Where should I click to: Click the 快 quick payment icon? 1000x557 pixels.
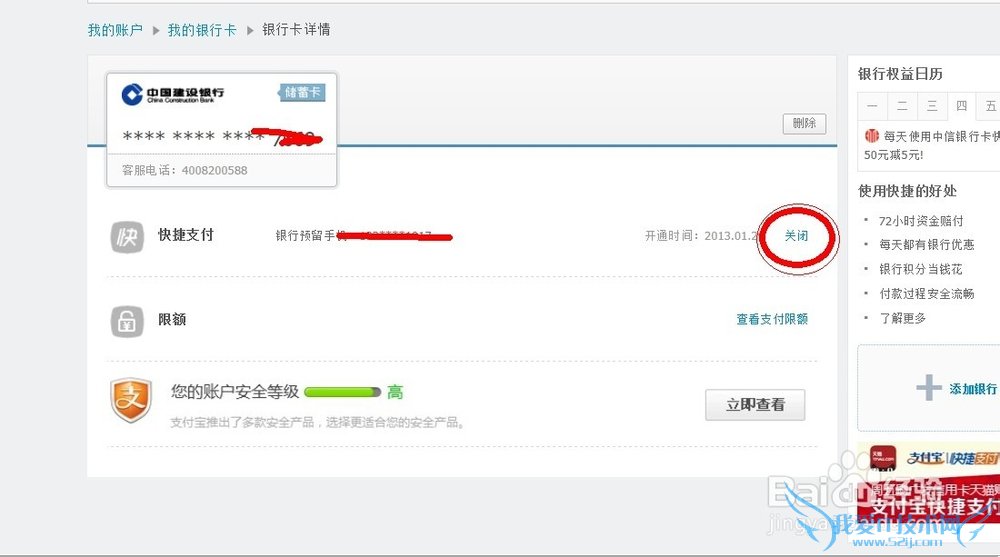pos(127,237)
